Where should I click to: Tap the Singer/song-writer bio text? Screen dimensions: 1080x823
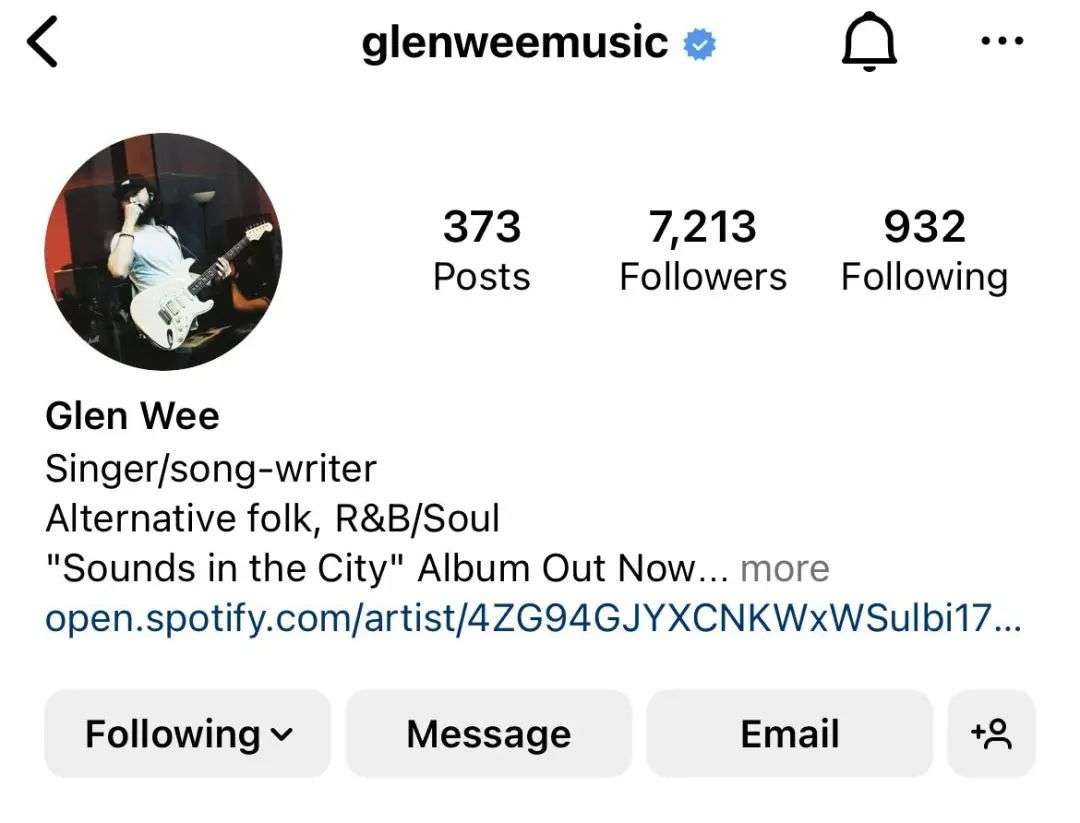(x=211, y=469)
